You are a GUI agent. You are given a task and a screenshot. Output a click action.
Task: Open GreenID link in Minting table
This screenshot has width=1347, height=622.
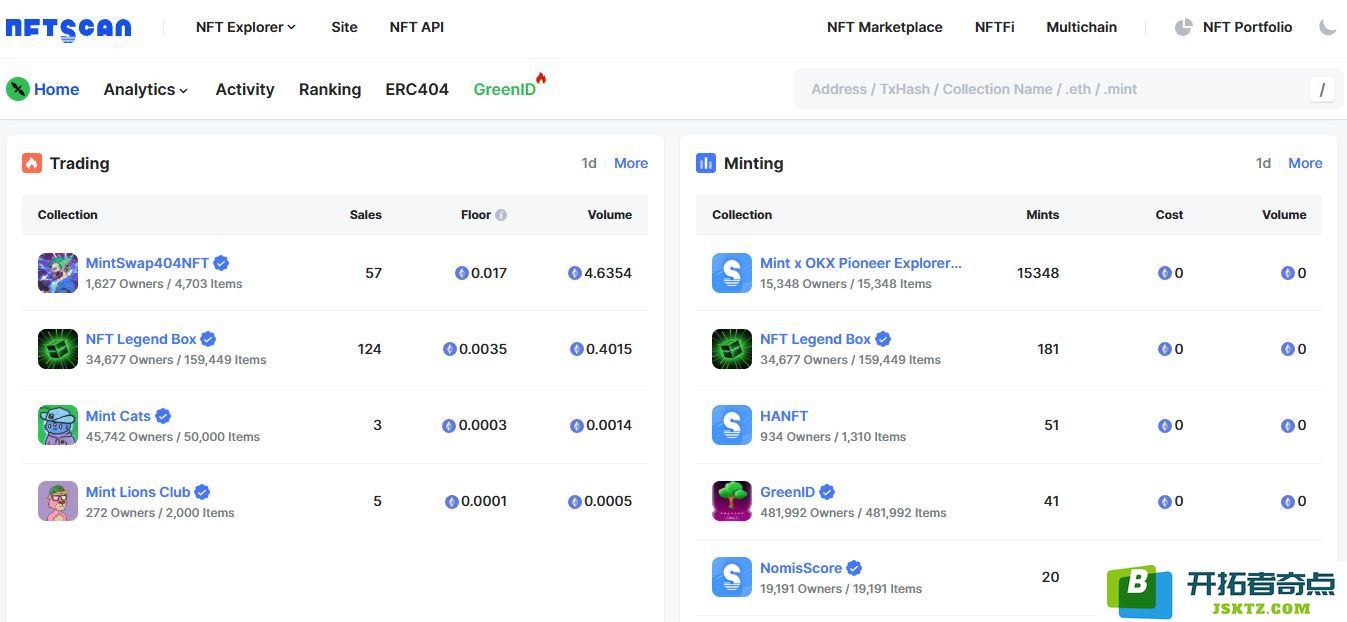[787, 492]
